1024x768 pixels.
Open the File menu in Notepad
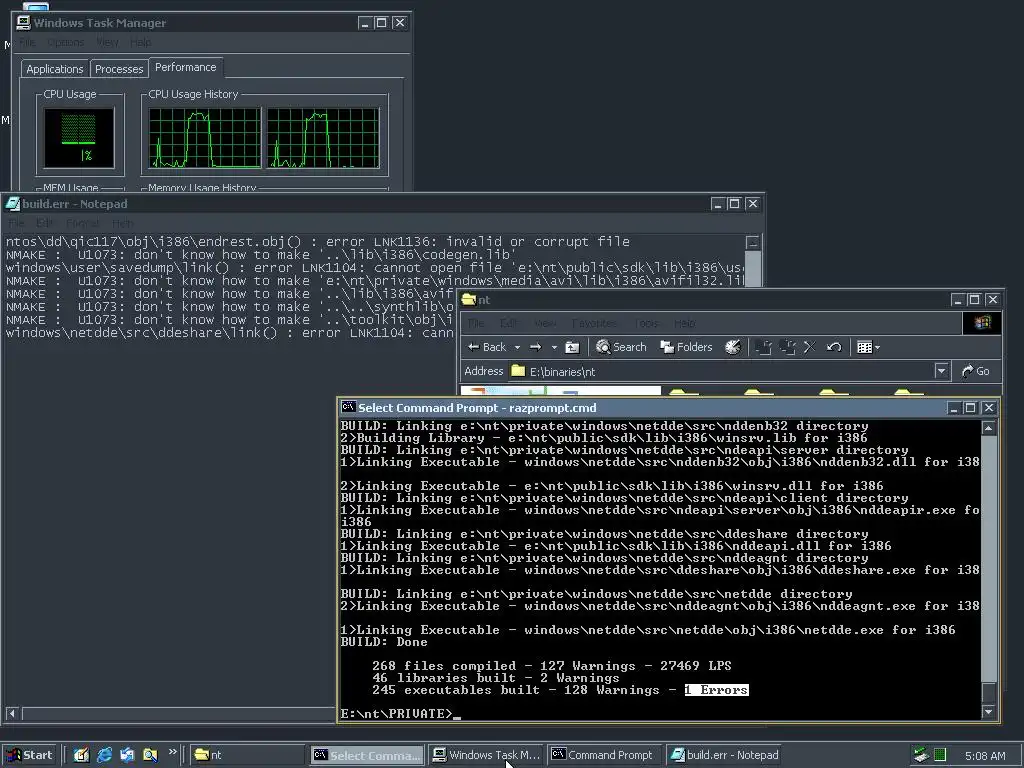pyautogui.click(x=16, y=223)
